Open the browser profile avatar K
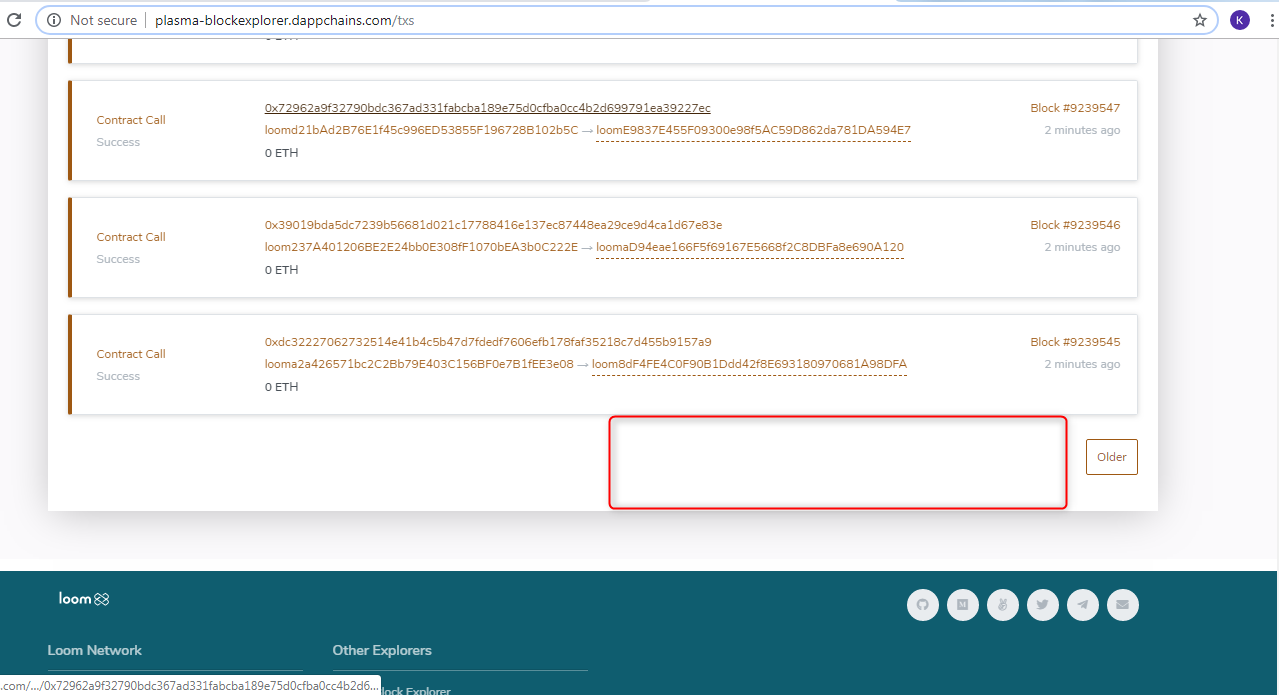 click(1239, 19)
